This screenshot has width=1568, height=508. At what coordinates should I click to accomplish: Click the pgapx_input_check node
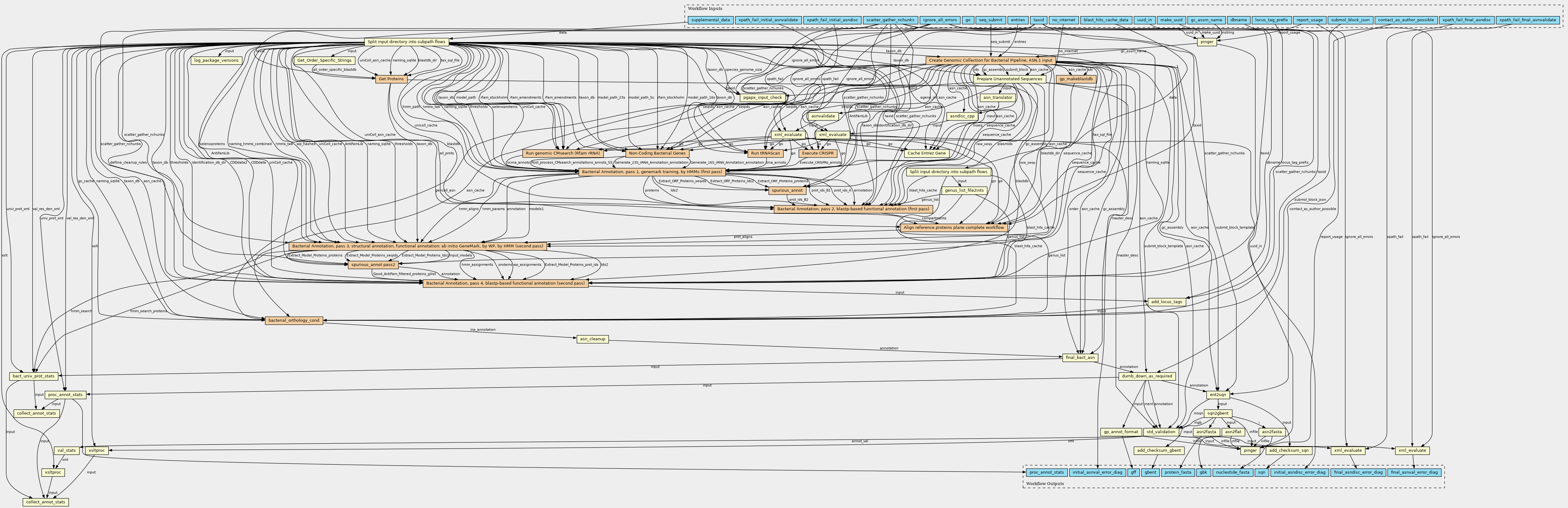(763, 98)
